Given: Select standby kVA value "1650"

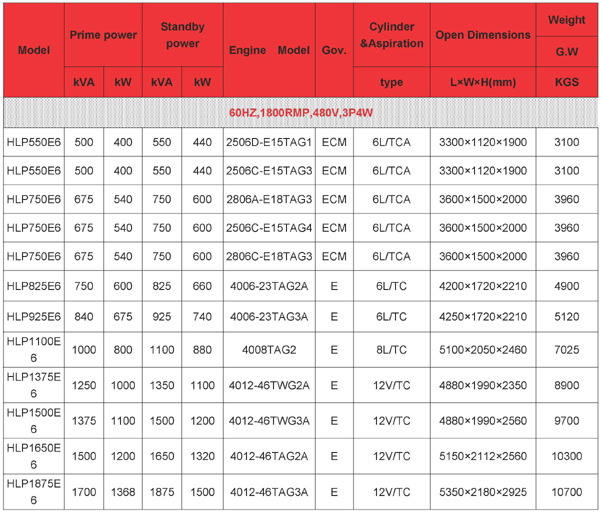Looking at the screenshot, I should [x=162, y=456].
